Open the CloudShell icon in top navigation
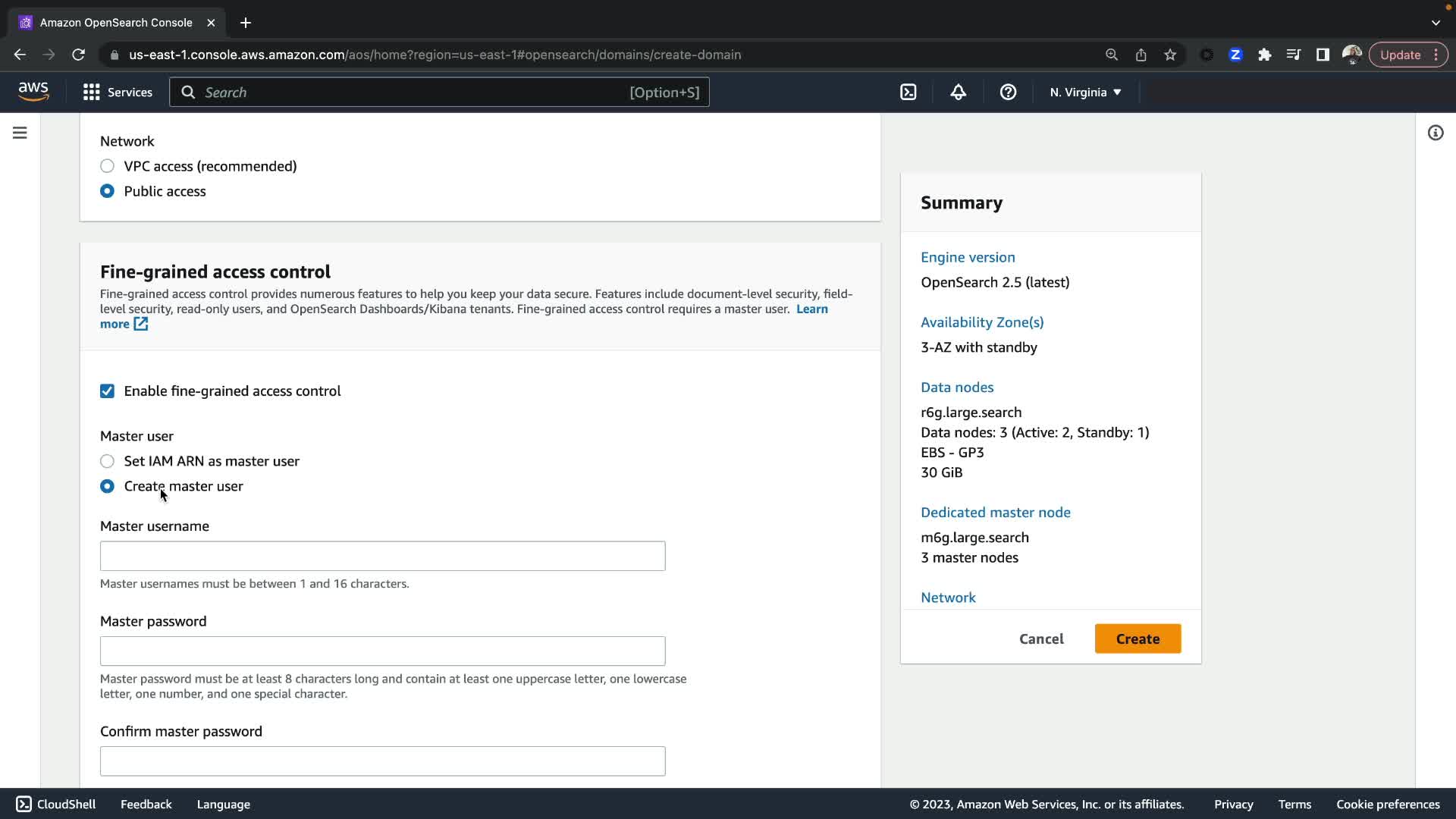This screenshot has width=1456, height=819. pos(908,93)
